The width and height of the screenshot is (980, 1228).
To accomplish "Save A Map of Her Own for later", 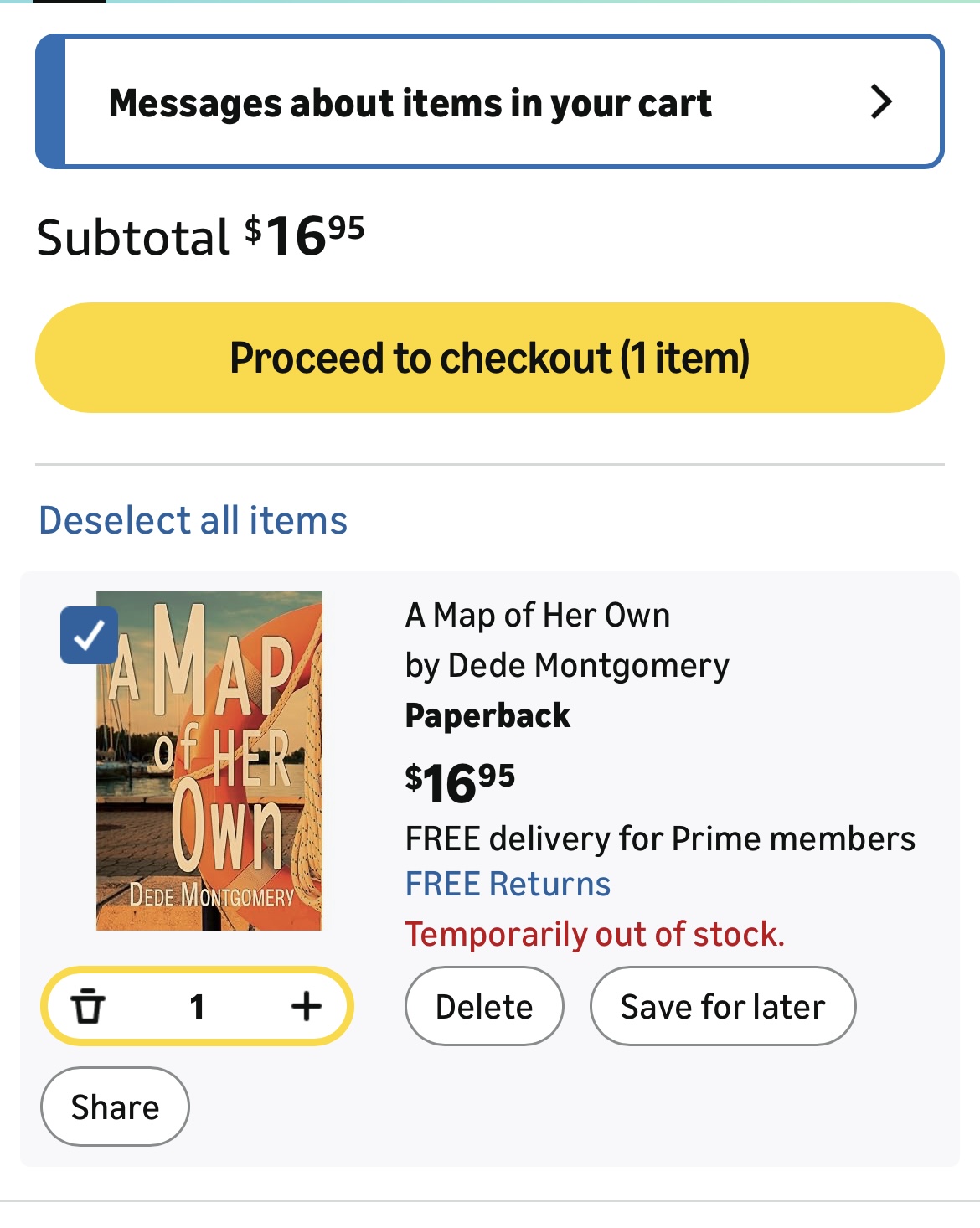I will pyautogui.click(x=722, y=1006).
